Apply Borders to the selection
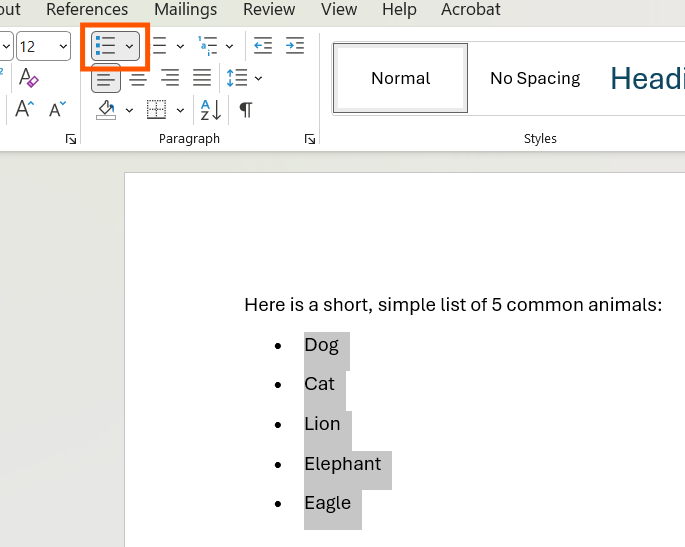 coord(156,110)
